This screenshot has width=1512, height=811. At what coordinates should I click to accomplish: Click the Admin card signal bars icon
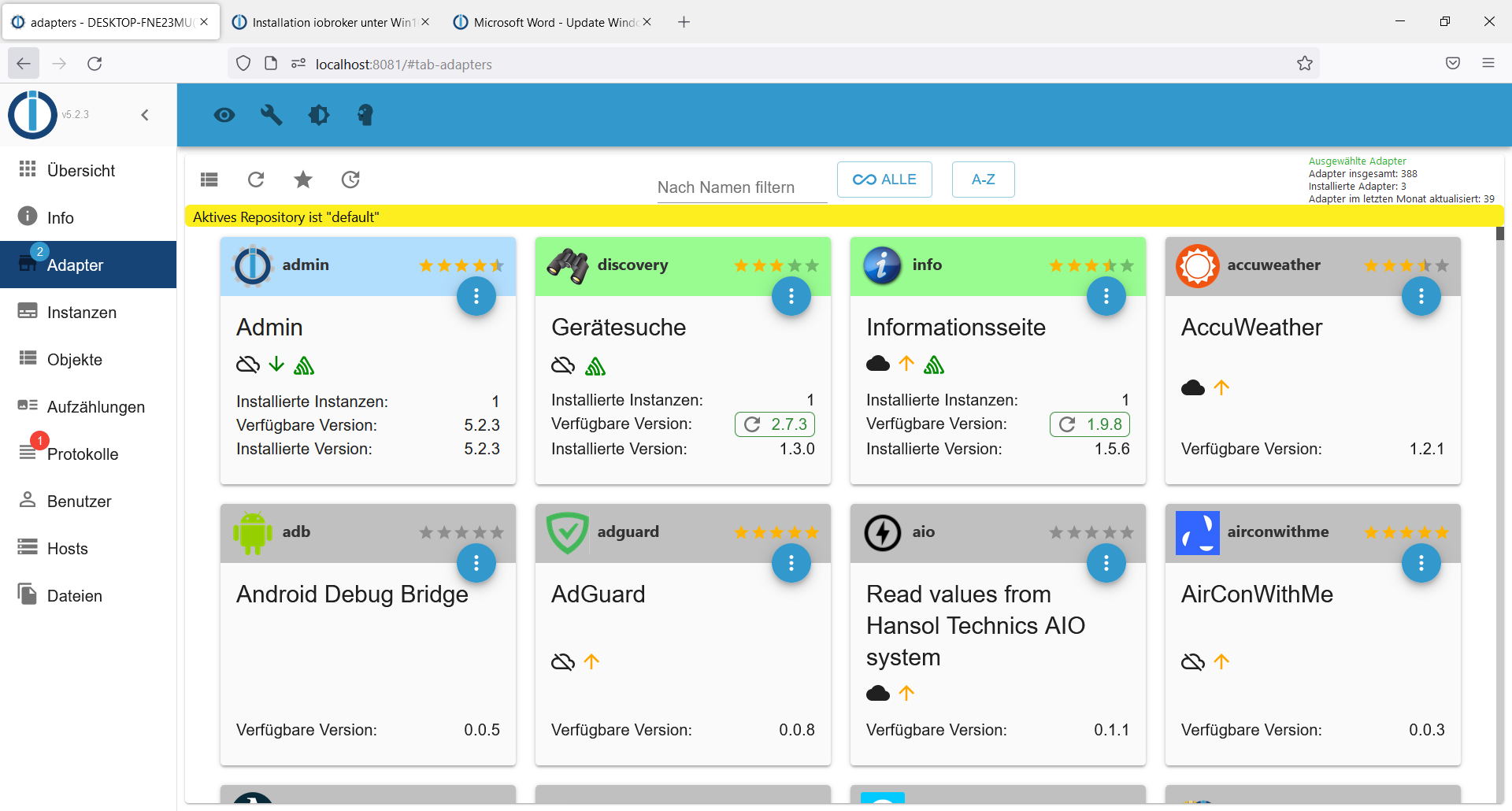304,365
